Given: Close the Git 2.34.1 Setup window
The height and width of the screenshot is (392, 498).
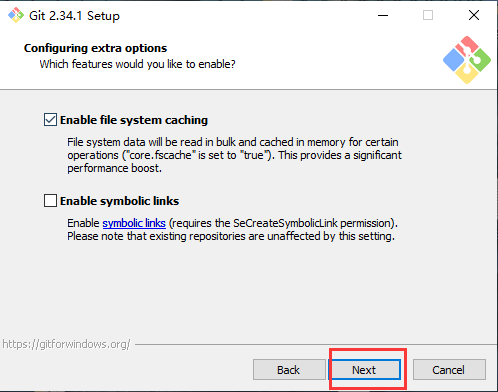Looking at the screenshot, I should coord(474,15).
